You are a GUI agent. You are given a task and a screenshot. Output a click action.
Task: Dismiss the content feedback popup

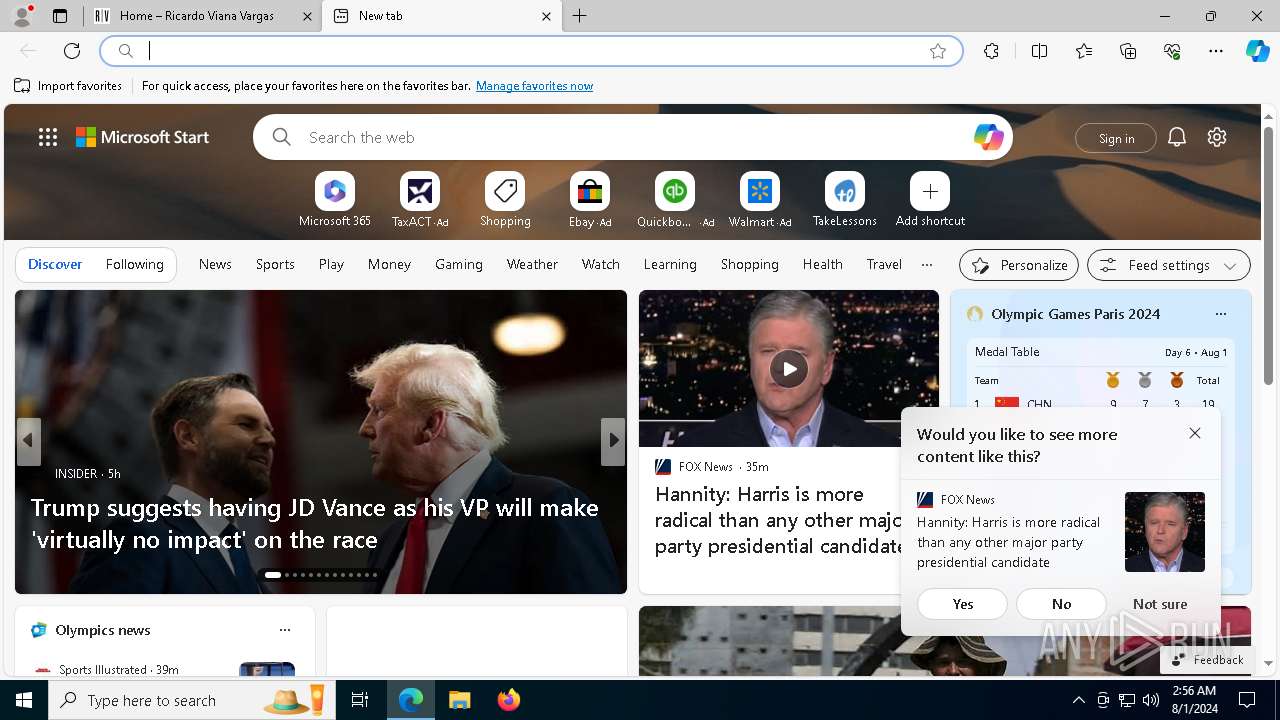pyautogui.click(x=1195, y=433)
